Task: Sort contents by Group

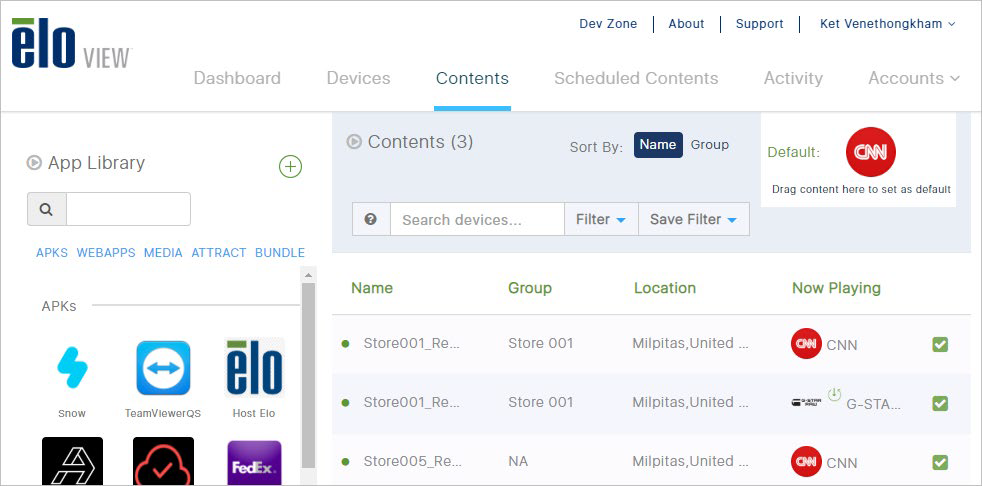Action: [710, 145]
